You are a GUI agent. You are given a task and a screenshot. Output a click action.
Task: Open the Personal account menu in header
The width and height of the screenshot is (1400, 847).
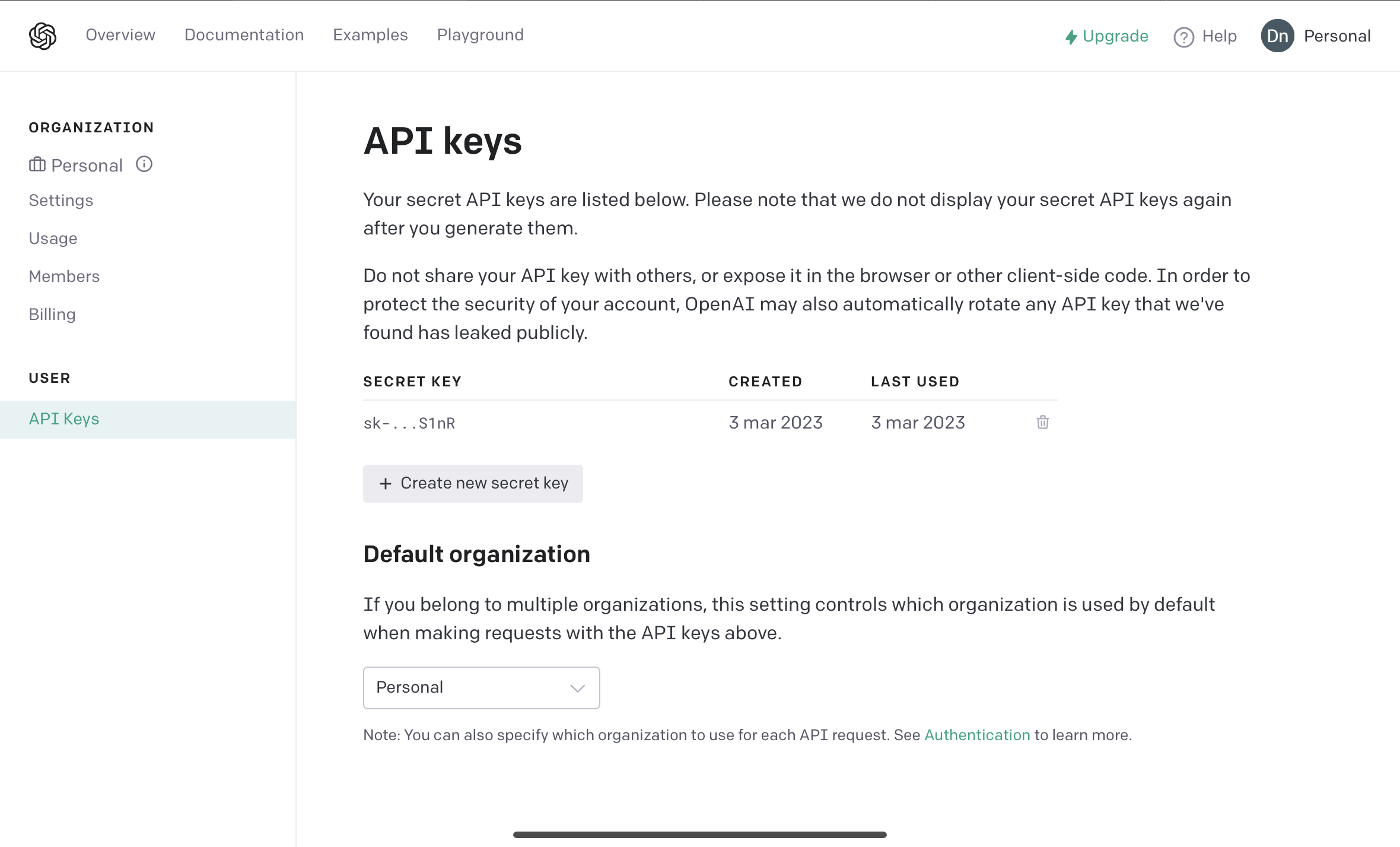point(1337,36)
